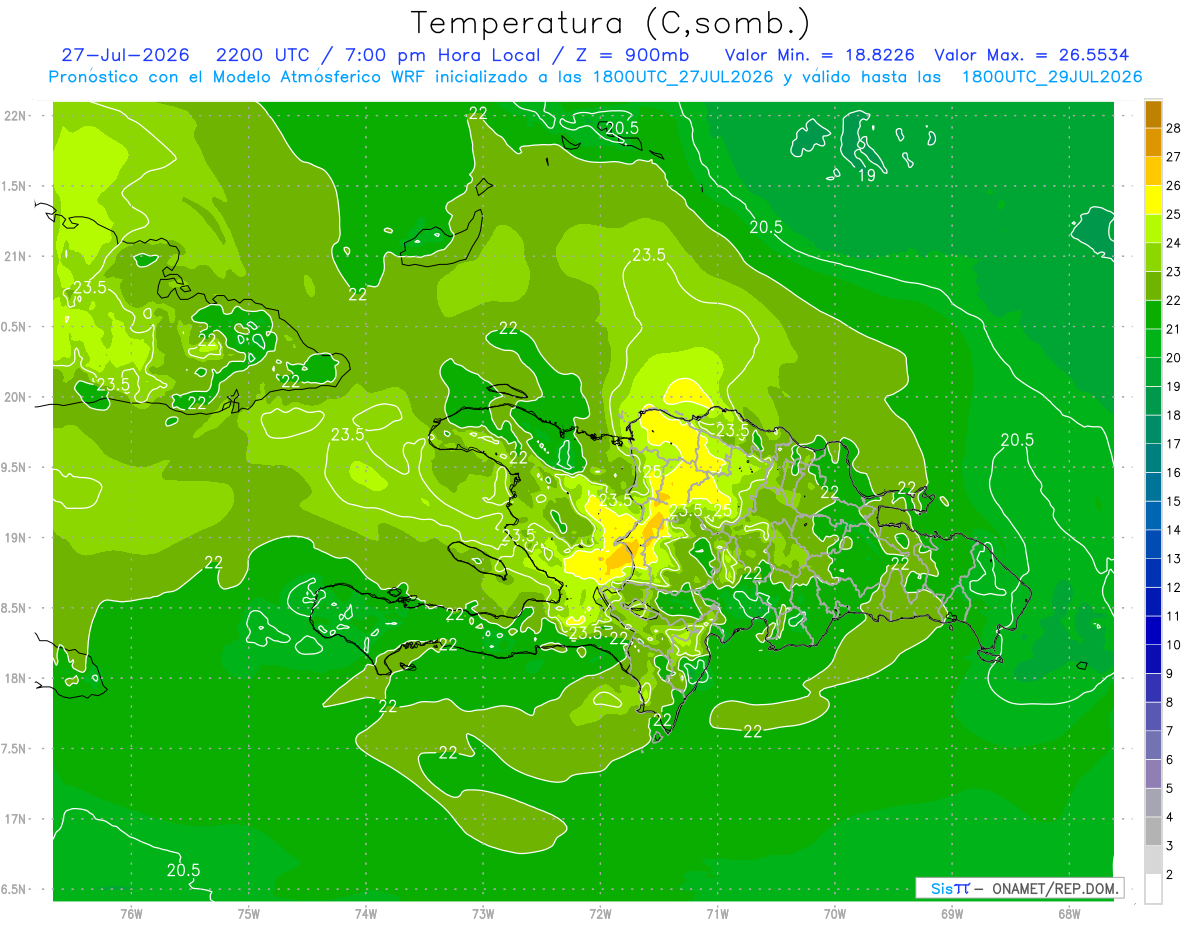Screen dimensions: 1200x927
Task: Click the legend scale value "15"
Action: pos(1174,501)
